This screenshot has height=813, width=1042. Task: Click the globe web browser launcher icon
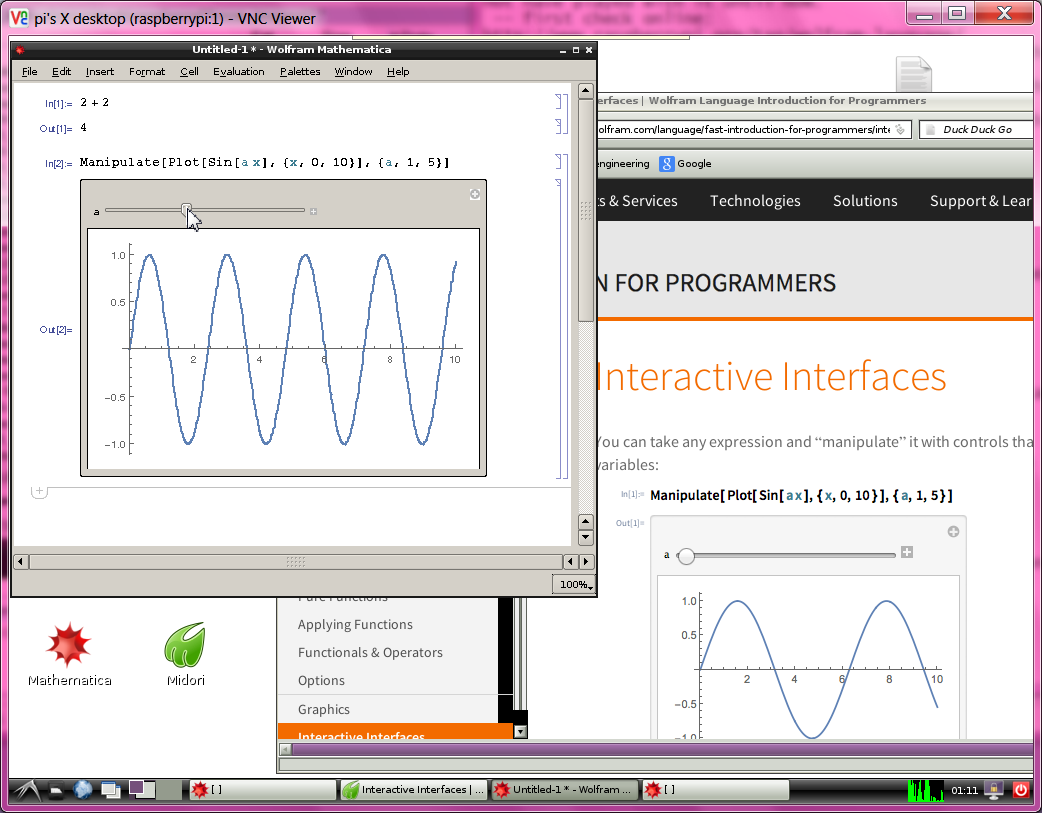pyautogui.click(x=83, y=789)
